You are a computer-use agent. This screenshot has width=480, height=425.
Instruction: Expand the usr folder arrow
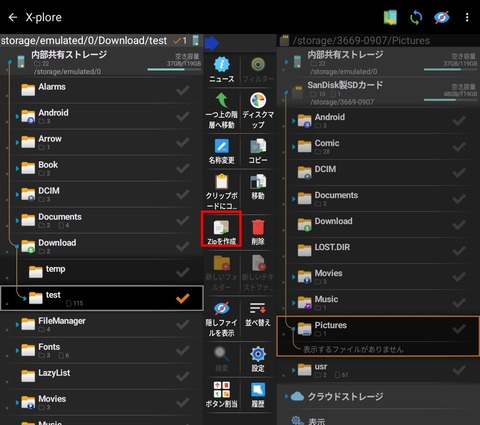click(293, 370)
